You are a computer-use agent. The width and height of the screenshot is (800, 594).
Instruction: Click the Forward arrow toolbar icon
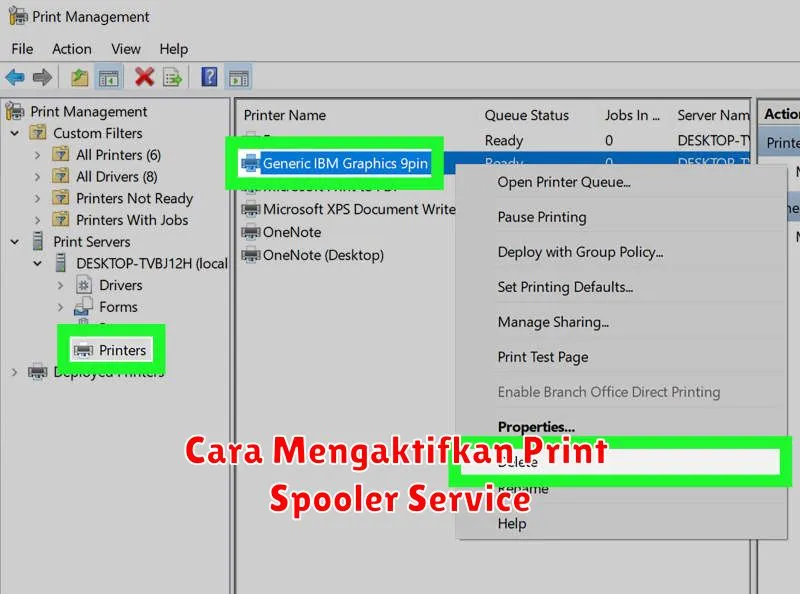coord(42,78)
